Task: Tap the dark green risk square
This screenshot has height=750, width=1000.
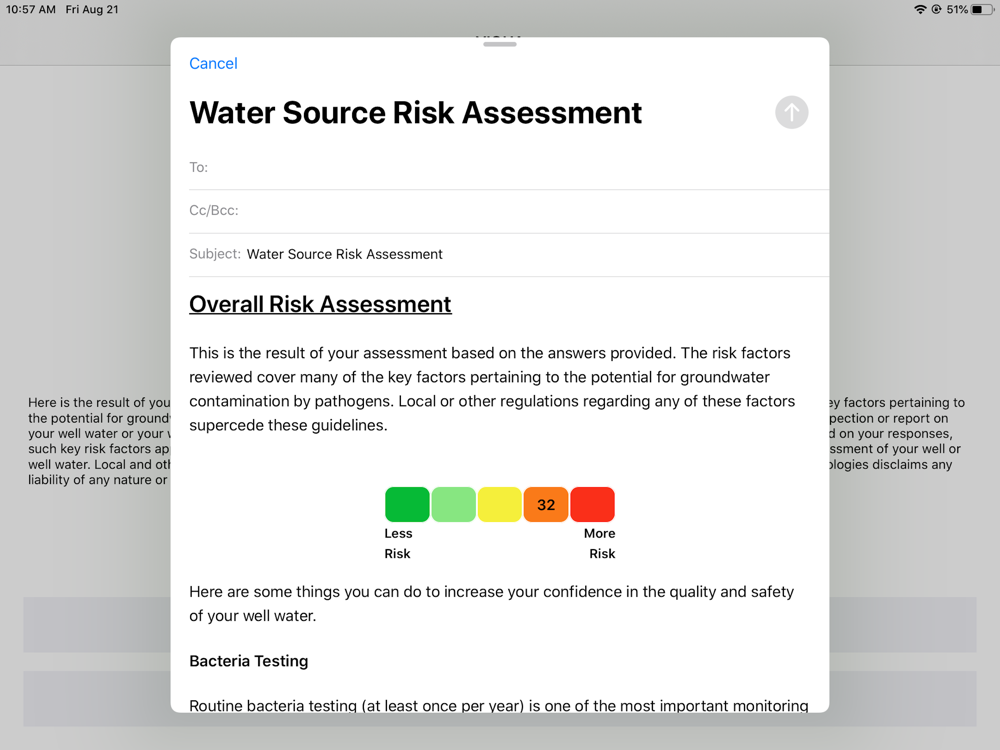Action: pyautogui.click(x=407, y=504)
